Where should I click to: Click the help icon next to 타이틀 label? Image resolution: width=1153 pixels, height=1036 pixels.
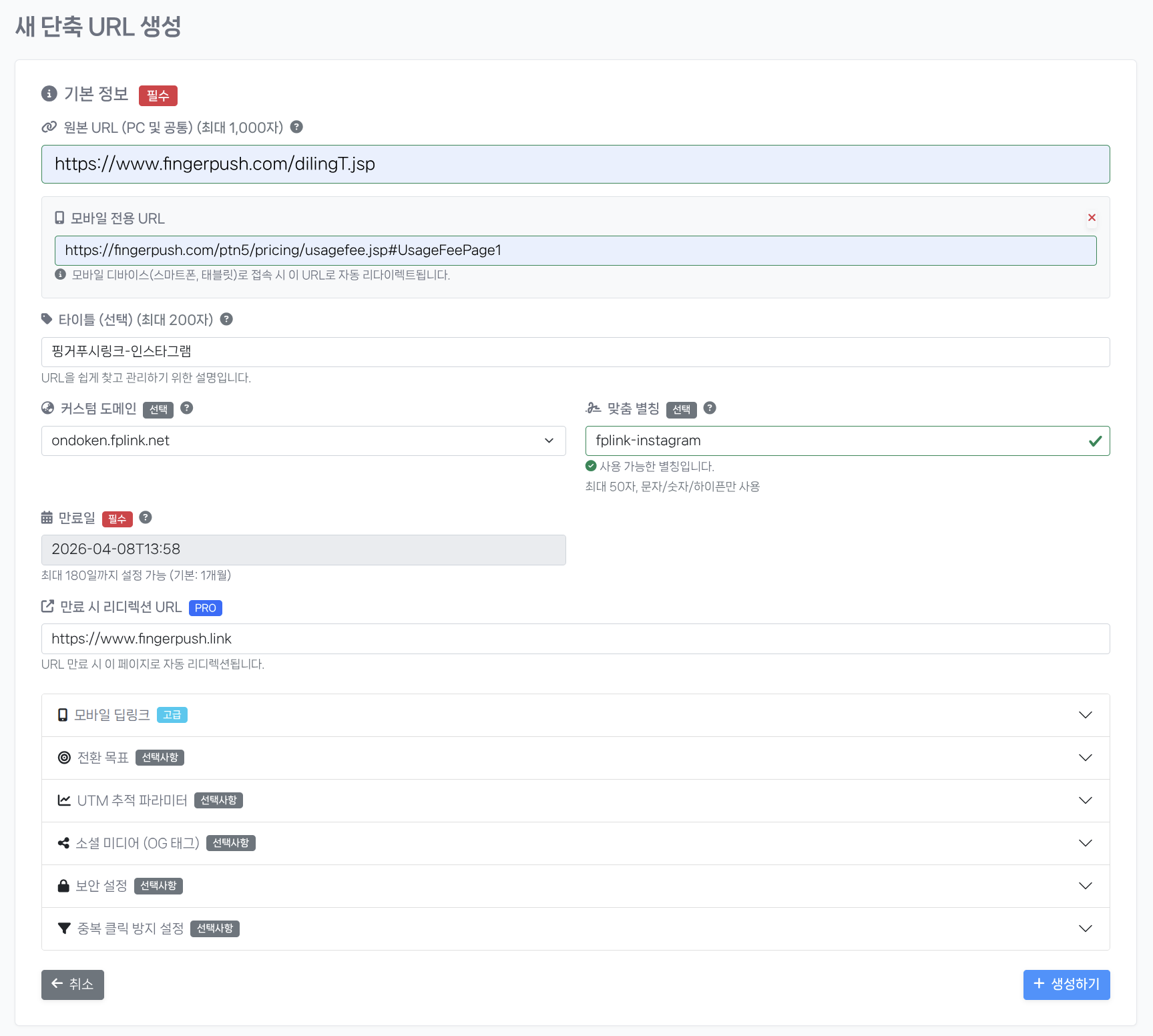[226, 319]
